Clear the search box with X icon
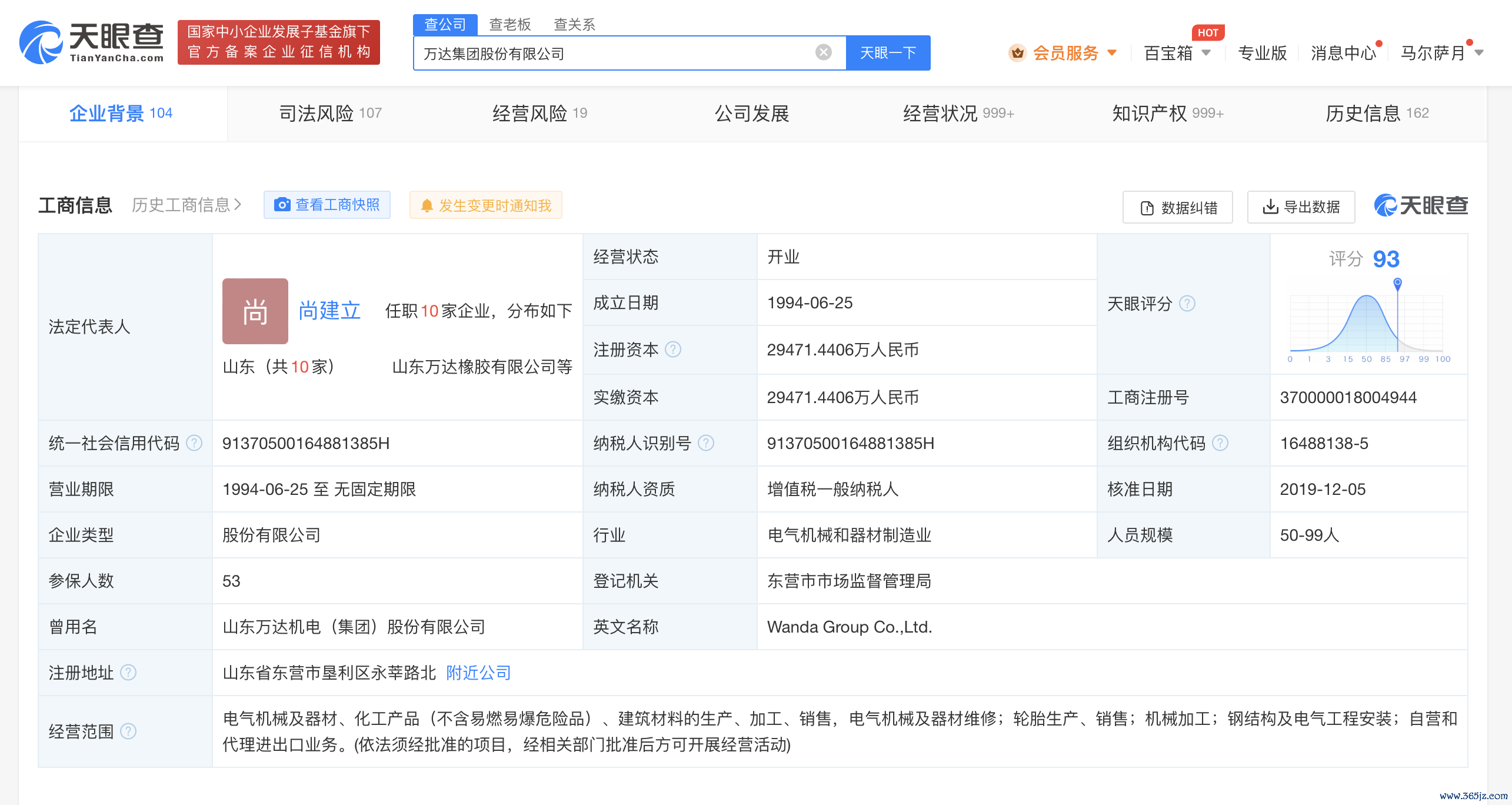The height and width of the screenshot is (805, 1512). (824, 53)
